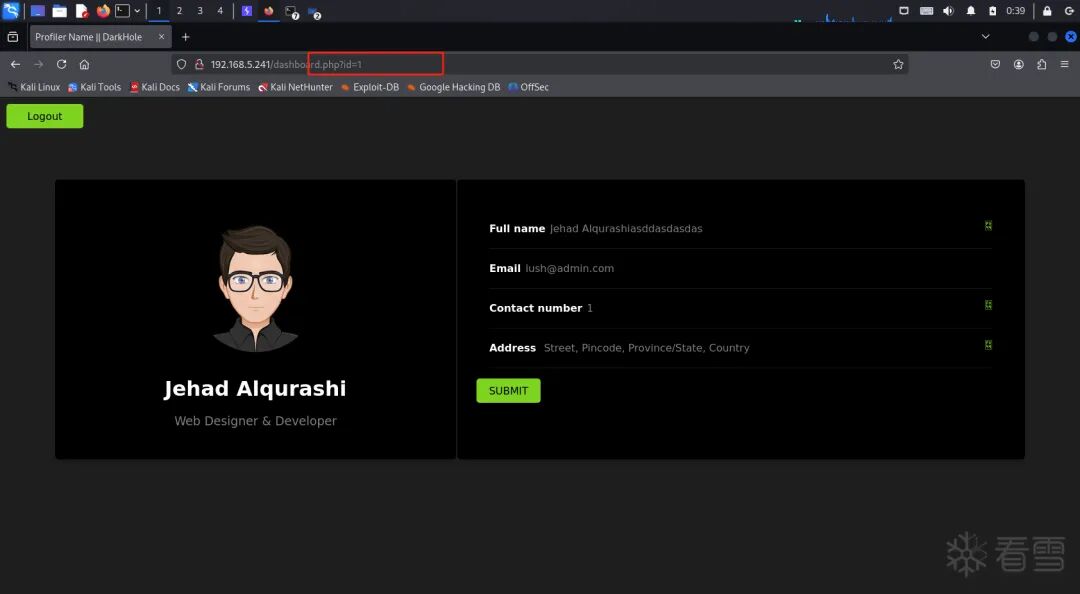Open the extensions puzzle-piece icon

click(x=1041, y=64)
